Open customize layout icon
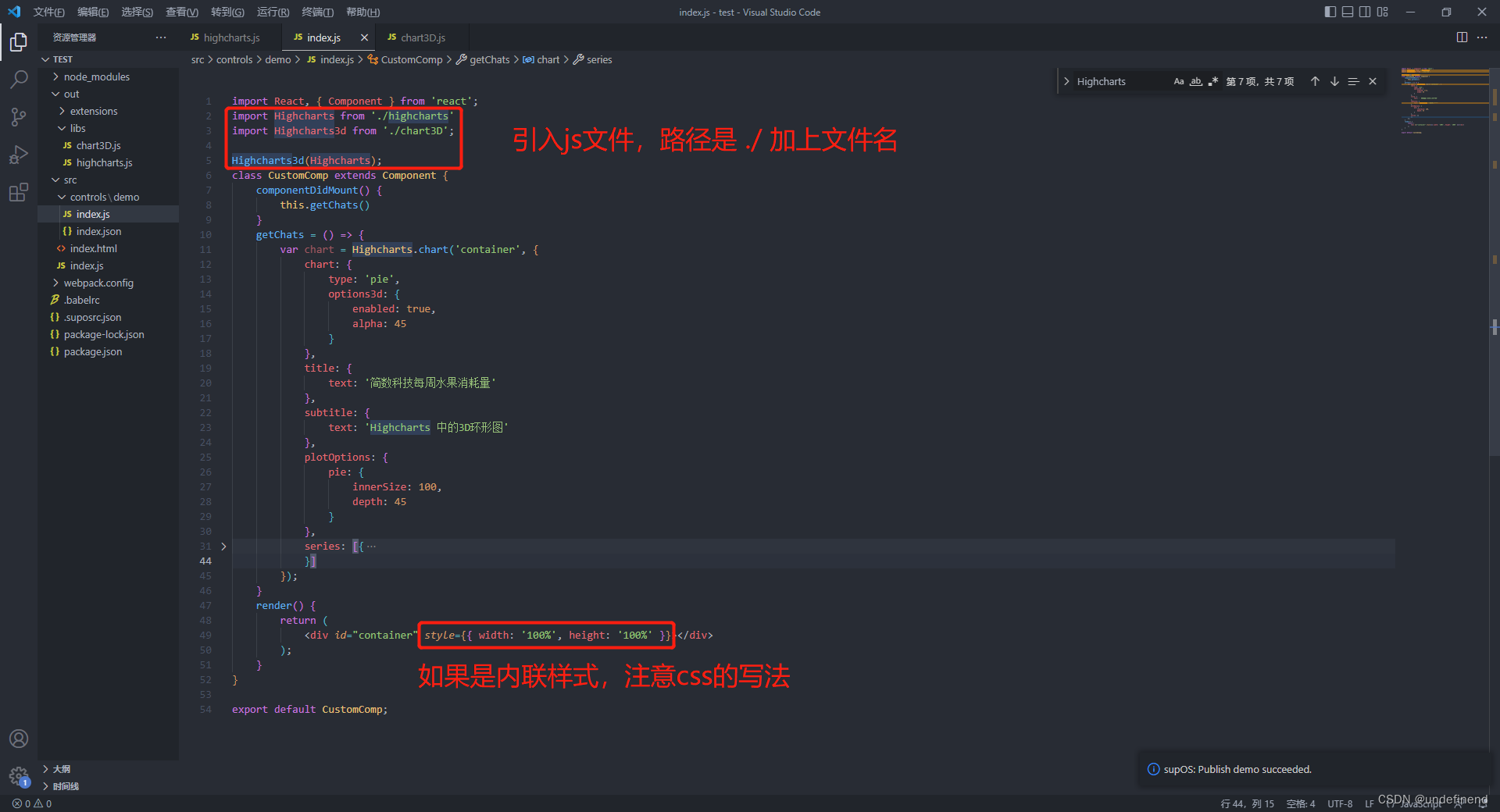 (x=1383, y=12)
